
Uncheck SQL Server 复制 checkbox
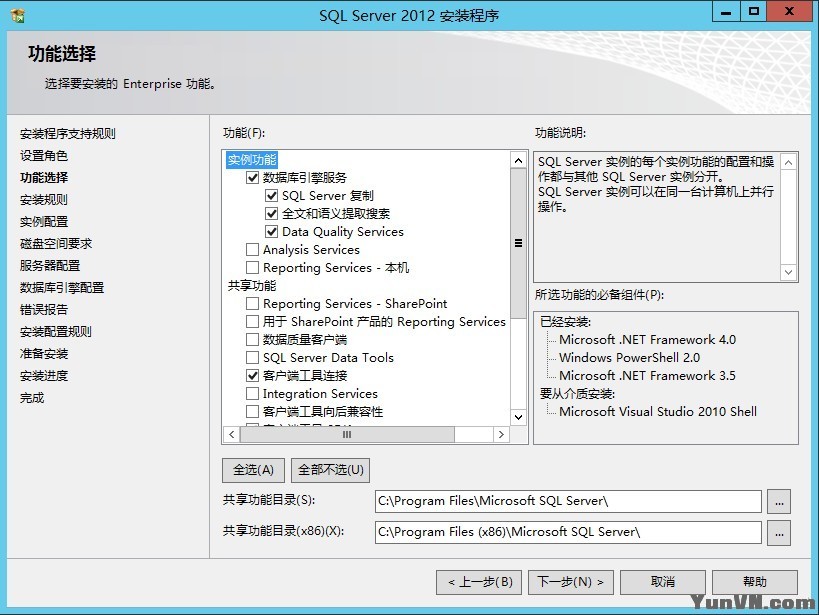tap(272, 196)
